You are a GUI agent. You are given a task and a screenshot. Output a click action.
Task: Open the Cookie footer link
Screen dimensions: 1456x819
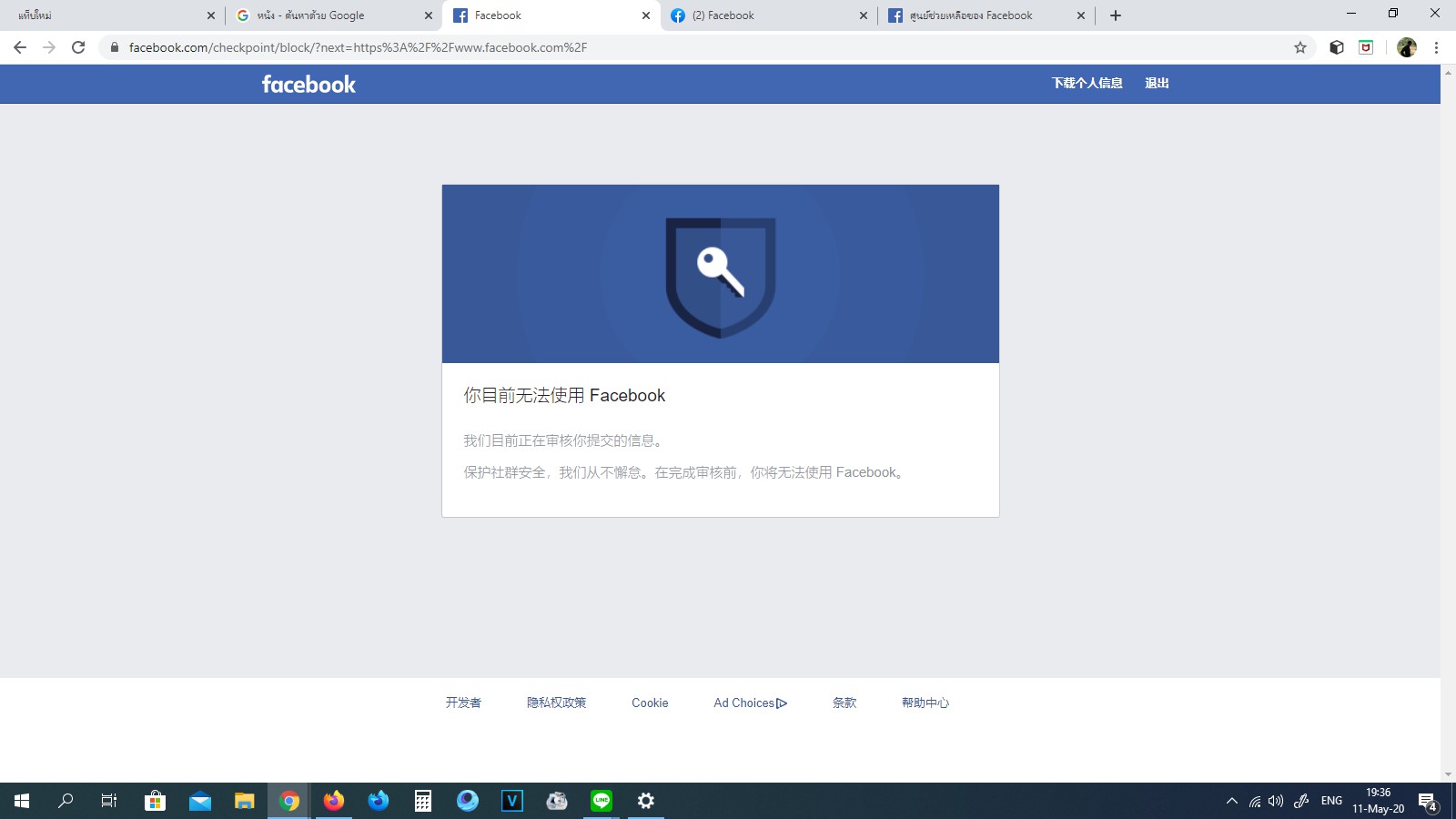pyautogui.click(x=650, y=703)
